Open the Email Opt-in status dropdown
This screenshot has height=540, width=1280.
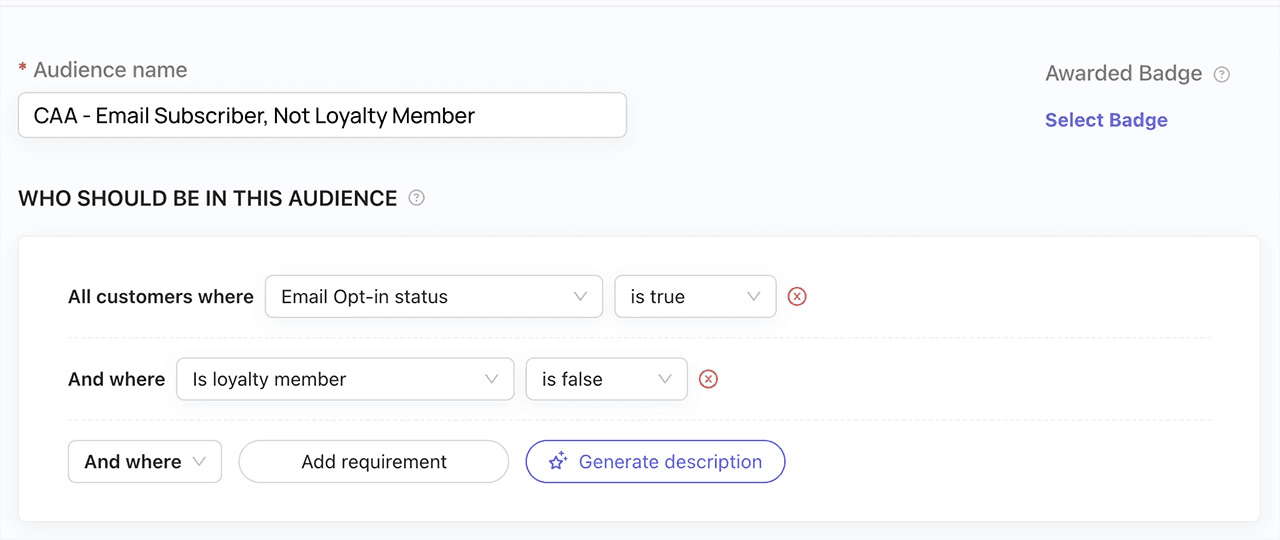coord(433,297)
